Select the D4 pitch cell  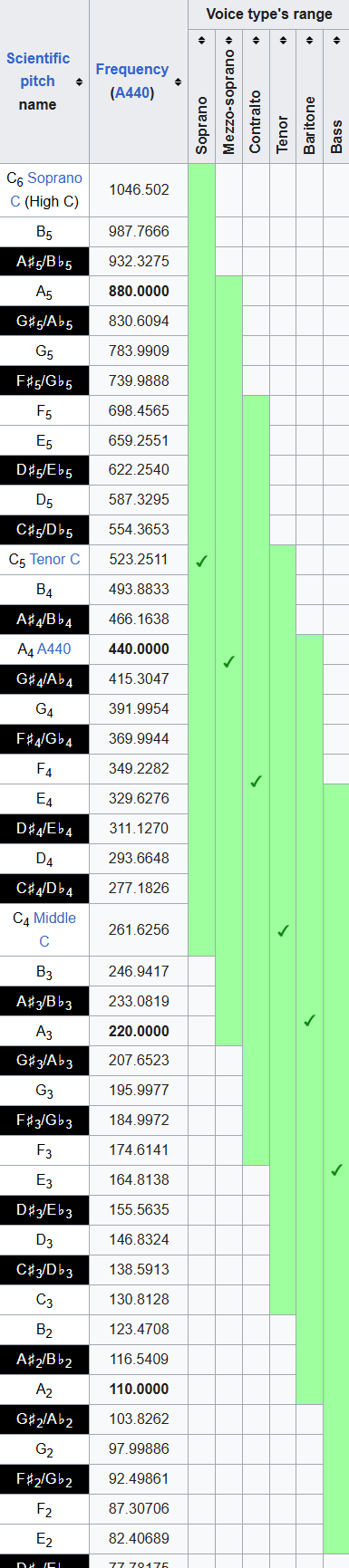44,859
